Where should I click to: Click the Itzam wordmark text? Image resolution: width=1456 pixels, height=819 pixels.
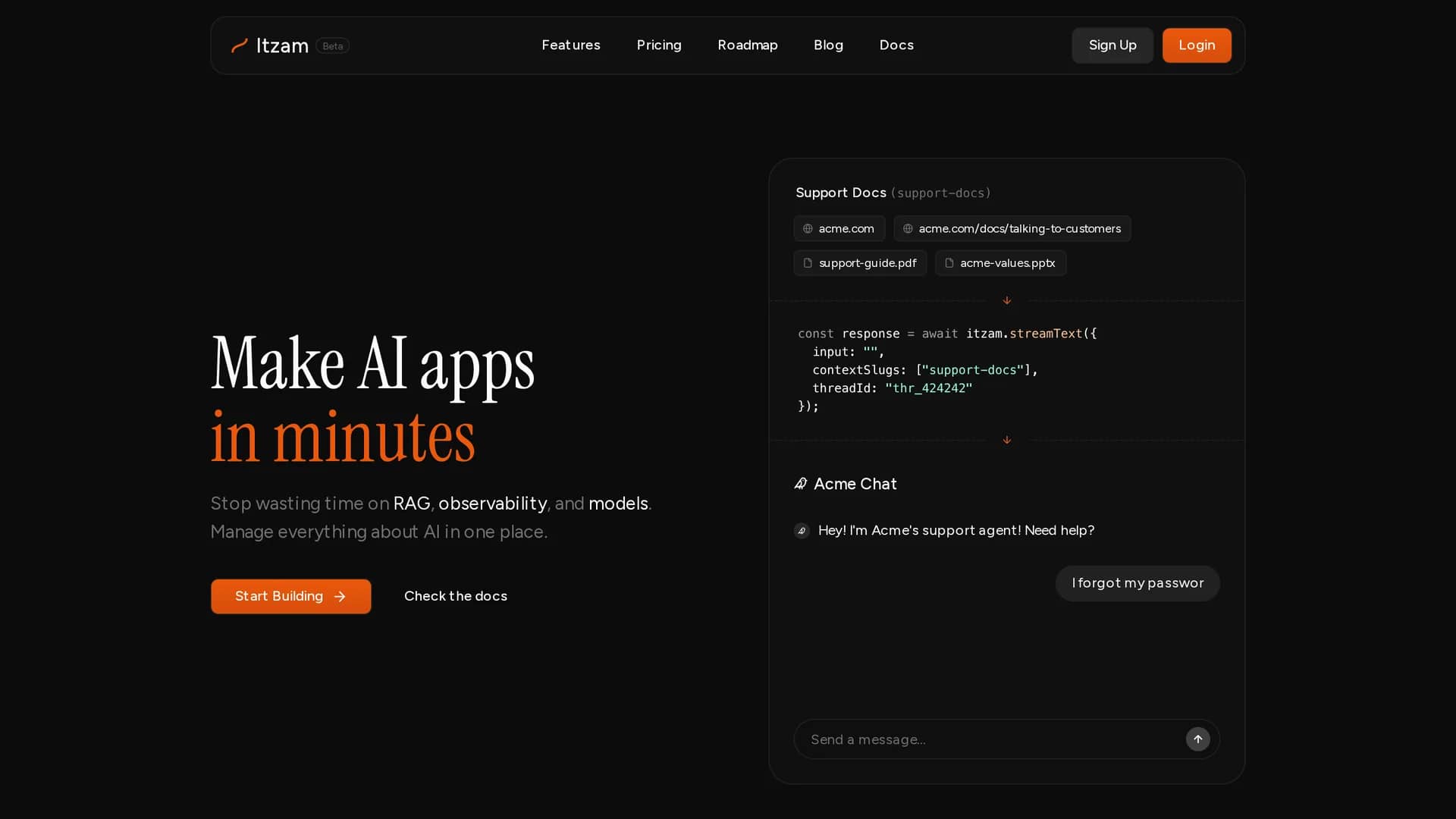pyautogui.click(x=282, y=45)
